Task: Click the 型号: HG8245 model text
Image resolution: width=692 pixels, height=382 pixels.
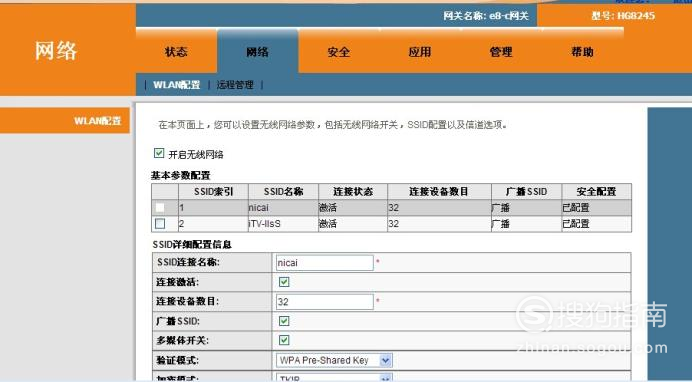Action: (623, 16)
